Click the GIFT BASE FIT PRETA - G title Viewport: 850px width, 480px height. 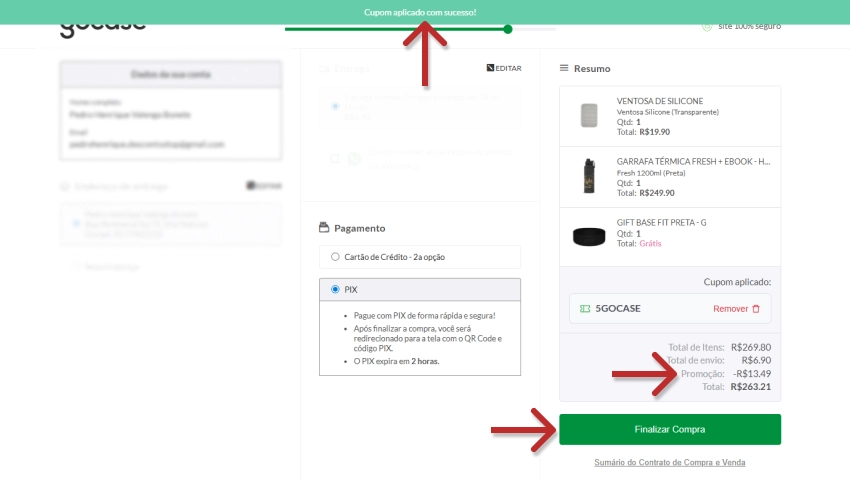[661, 222]
